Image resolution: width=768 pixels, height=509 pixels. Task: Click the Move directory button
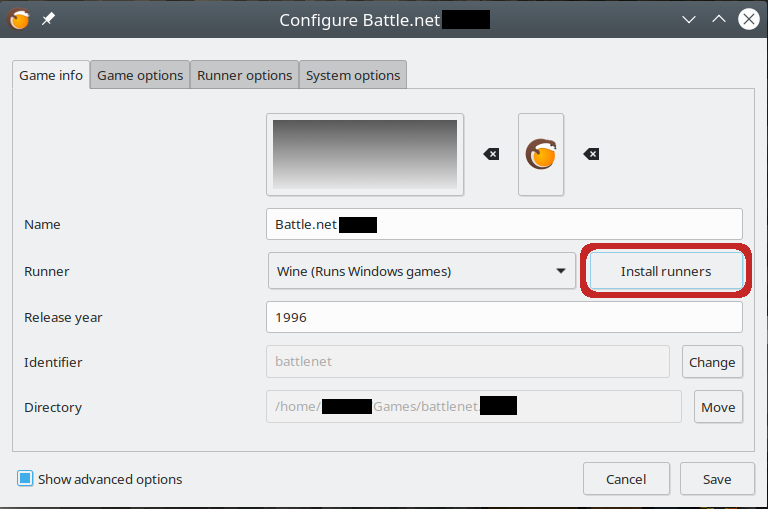718,407
